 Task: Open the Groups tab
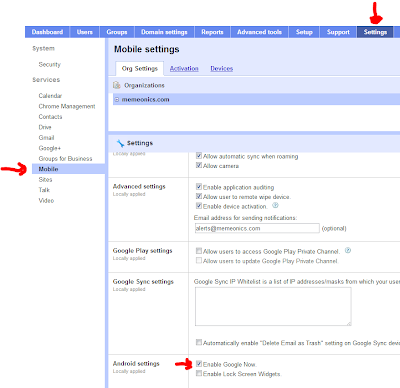[x=117, y=32]
